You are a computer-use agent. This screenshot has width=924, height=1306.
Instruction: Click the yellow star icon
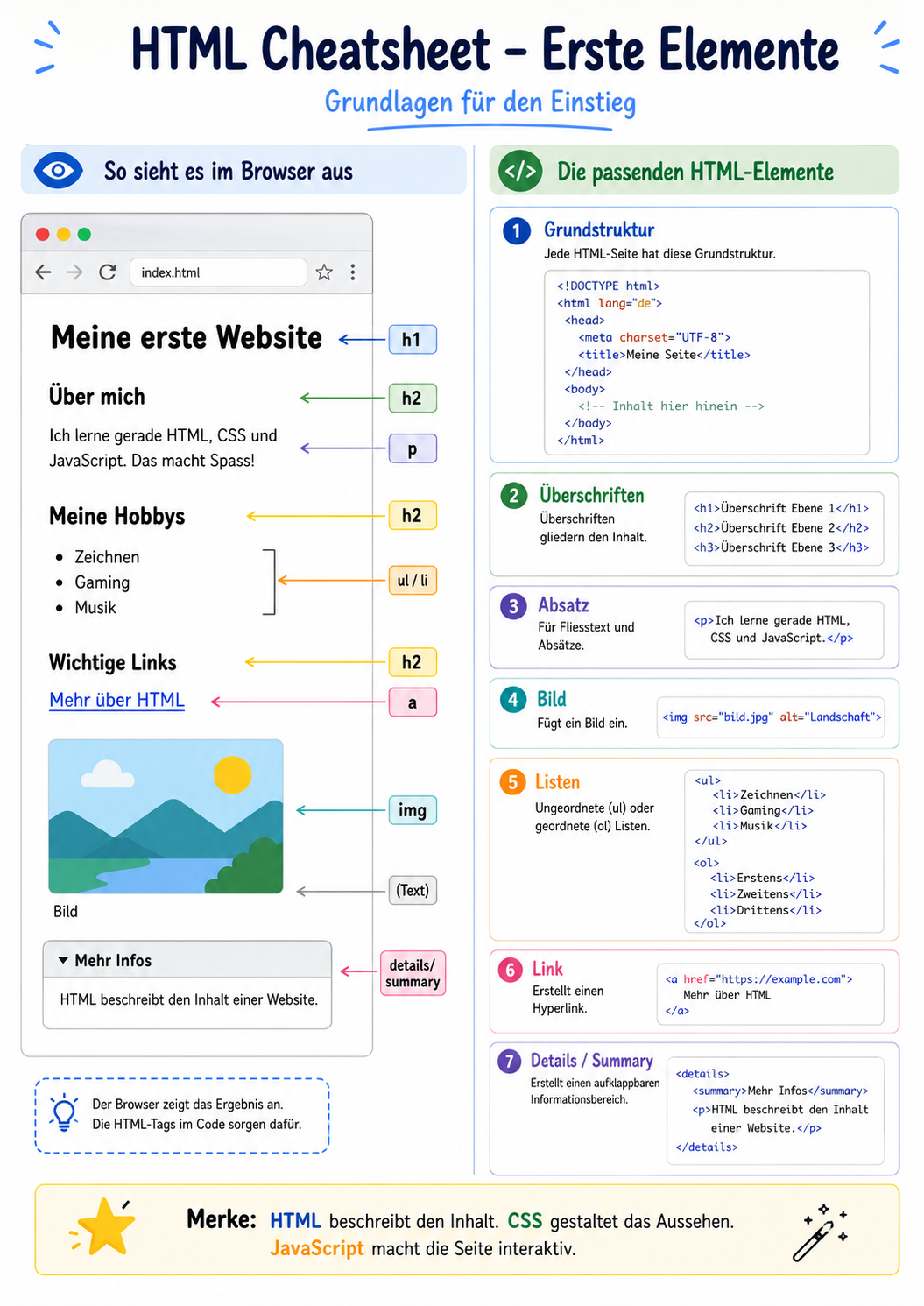click(105, 1227)
